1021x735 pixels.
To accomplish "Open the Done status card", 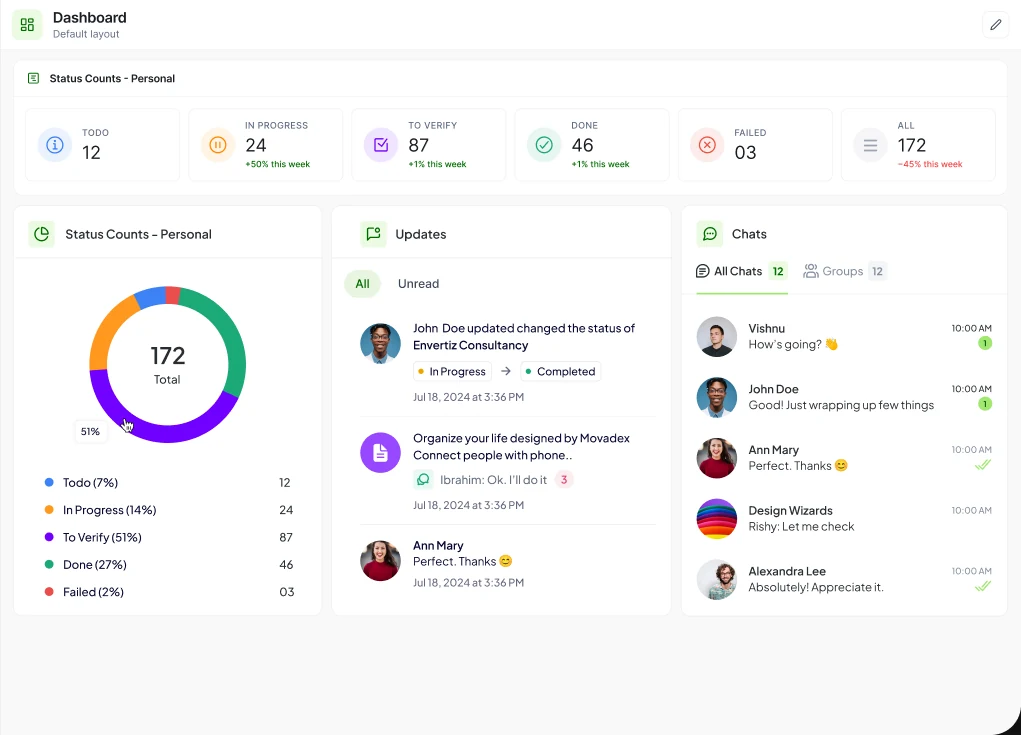I will (x=592, y=145).
